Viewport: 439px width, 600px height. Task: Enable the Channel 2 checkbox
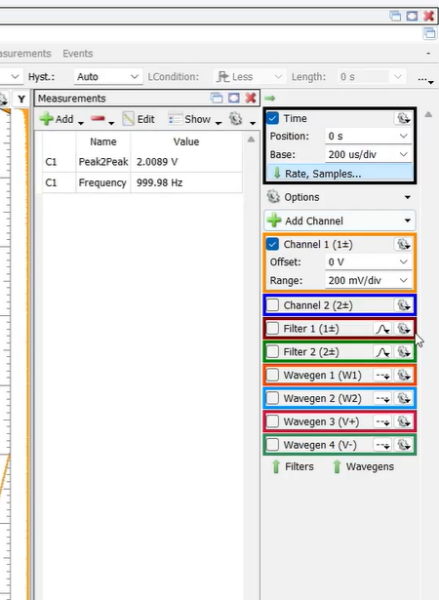tap(273, 305)
